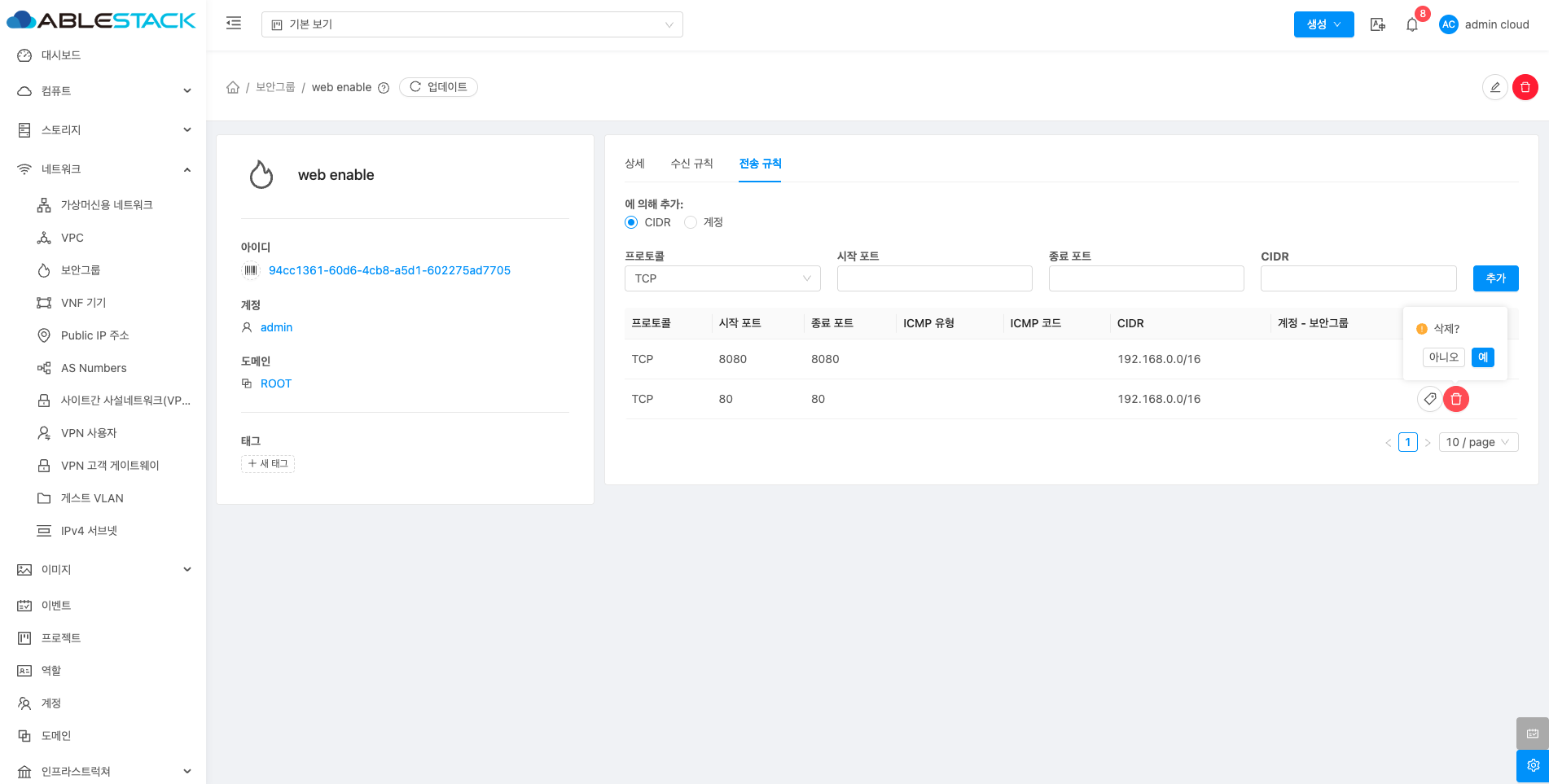
Task: Open the admin account link
Action: pos(276,327)
